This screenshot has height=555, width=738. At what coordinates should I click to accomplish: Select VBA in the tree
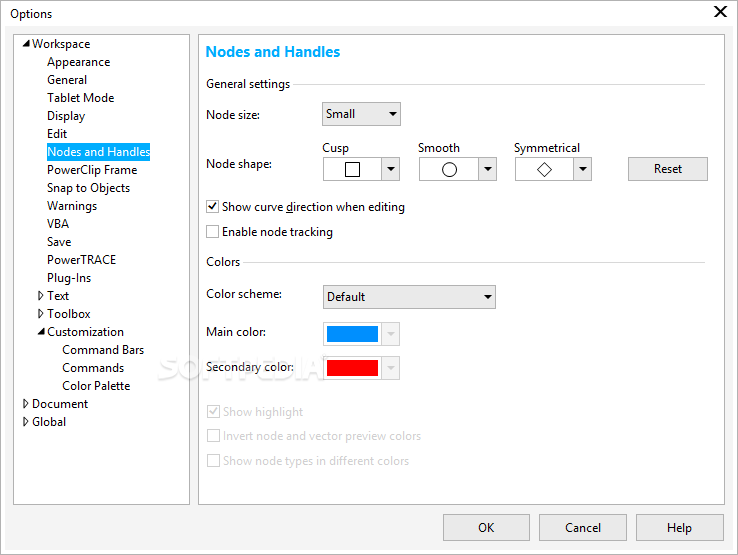click(58, 224)
